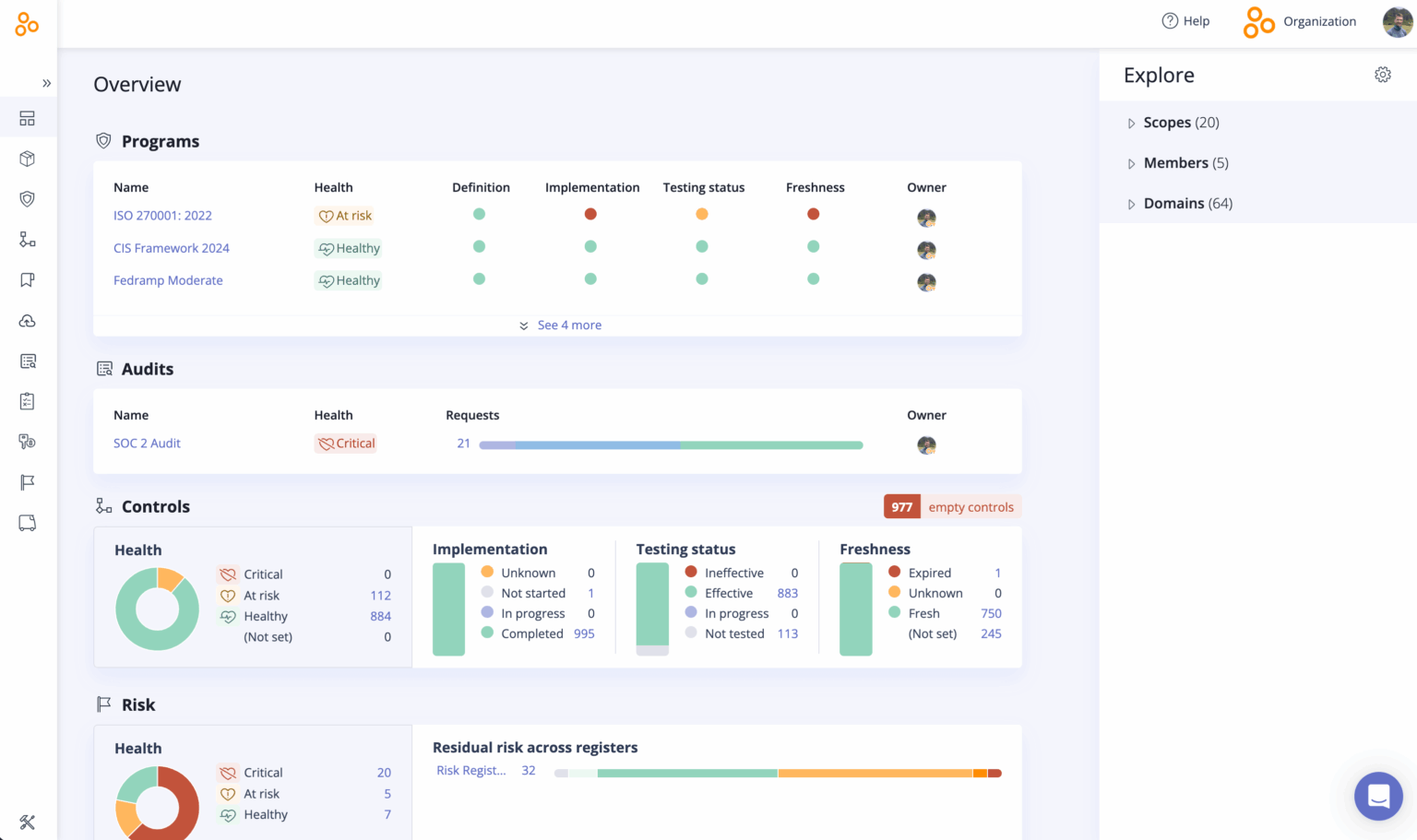The image size is (1417, 840).
Task: Open the Help menu in the top bar
Action: (1186, 20)
